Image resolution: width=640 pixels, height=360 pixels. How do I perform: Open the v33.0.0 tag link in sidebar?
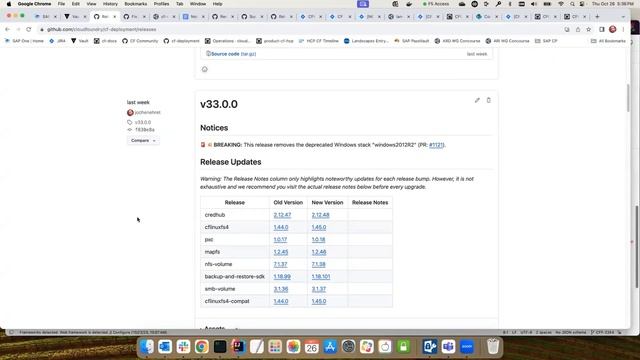[x=143, y=122]
